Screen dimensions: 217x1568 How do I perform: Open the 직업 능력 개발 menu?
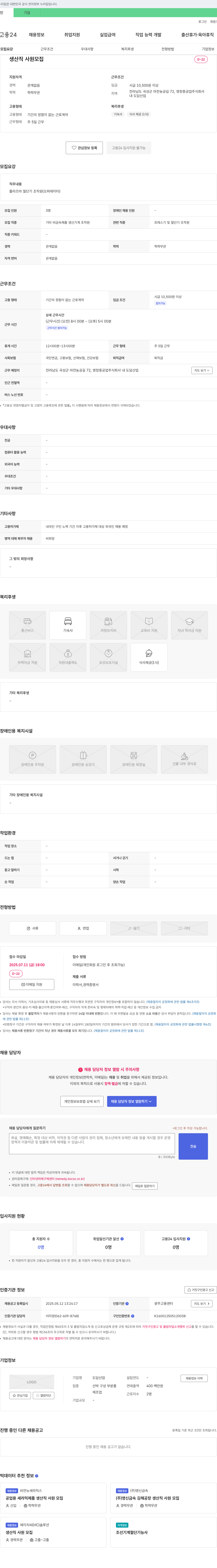tap(148, 35)
